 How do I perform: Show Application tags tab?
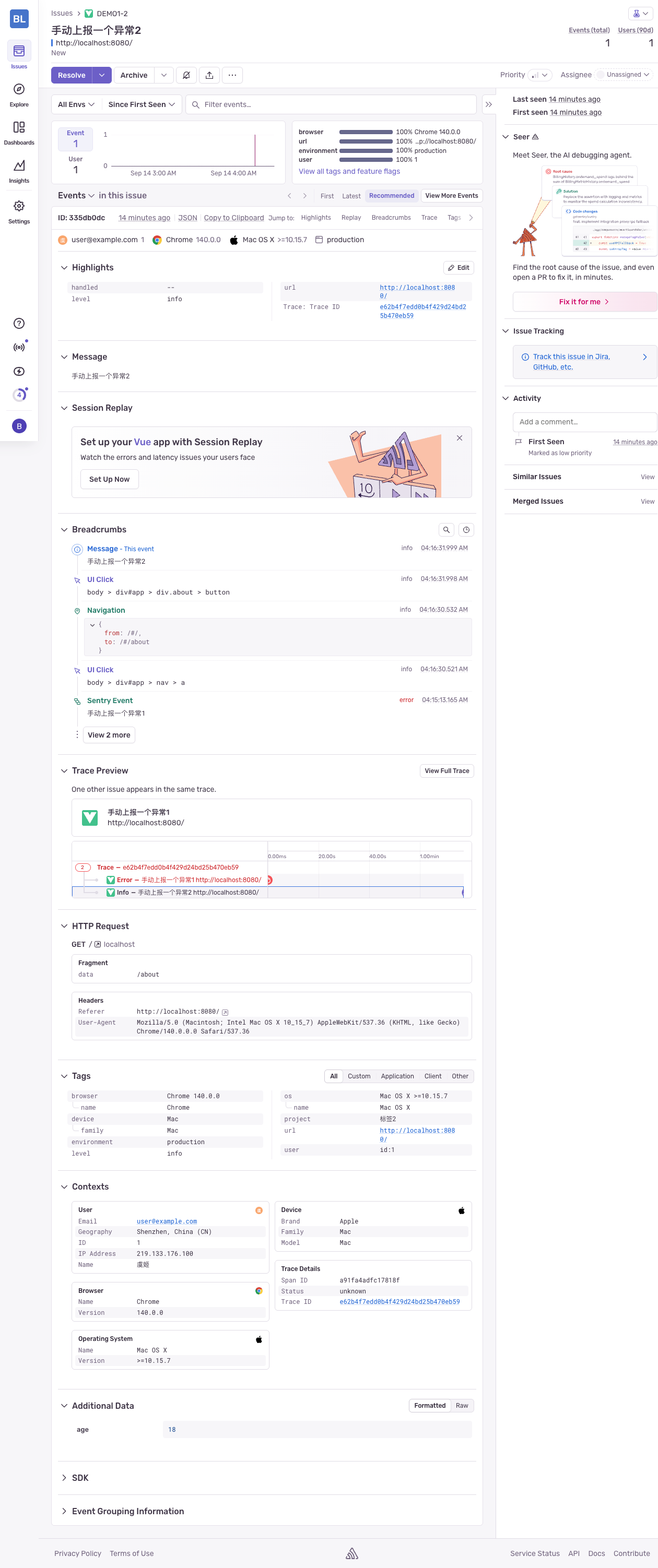[x=397, y=1076]
